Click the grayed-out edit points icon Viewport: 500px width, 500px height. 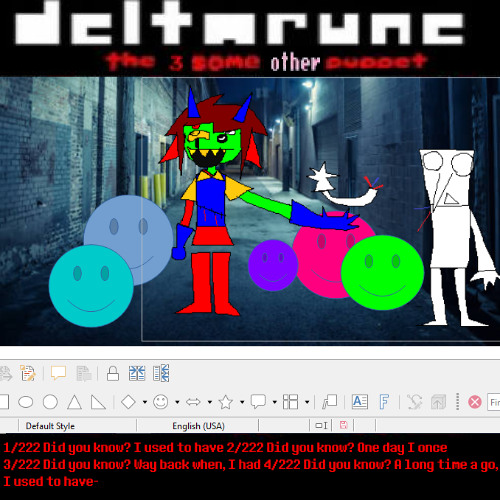[x=414, y=402]
